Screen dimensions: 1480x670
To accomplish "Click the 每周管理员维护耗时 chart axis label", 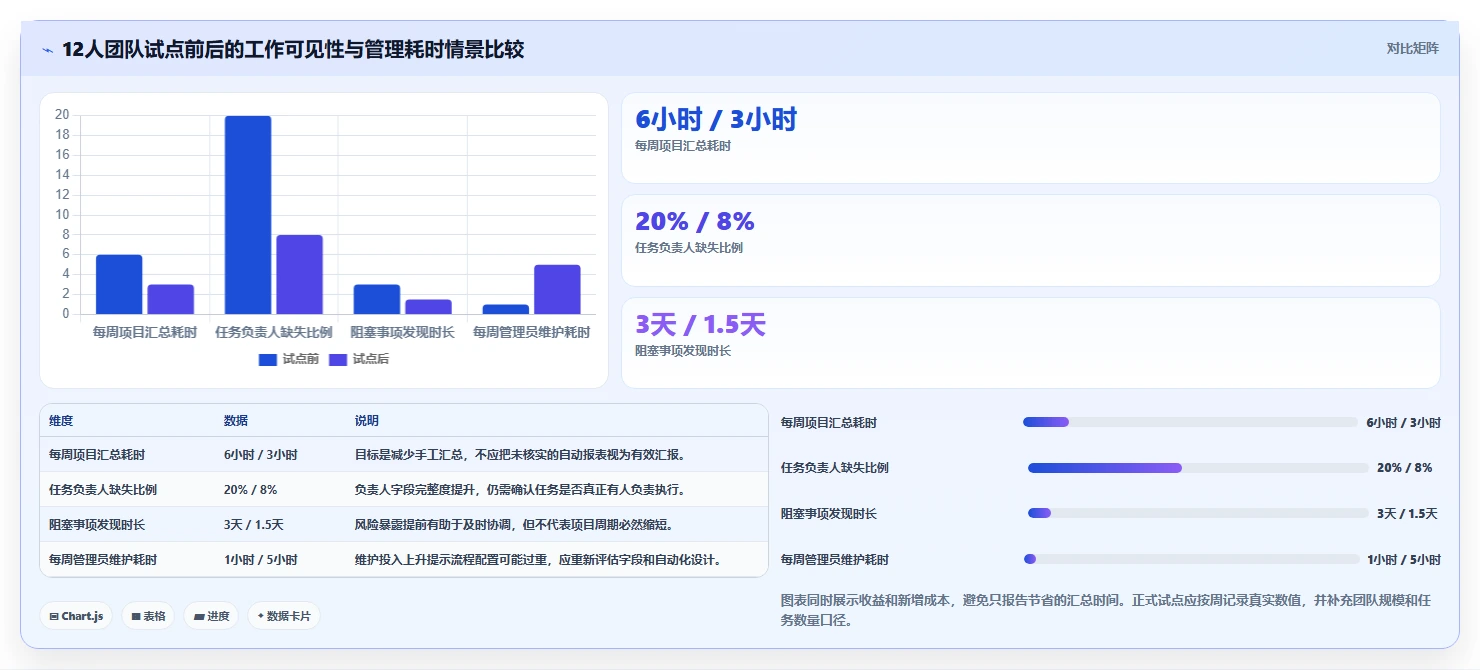I will coord(532,332).
